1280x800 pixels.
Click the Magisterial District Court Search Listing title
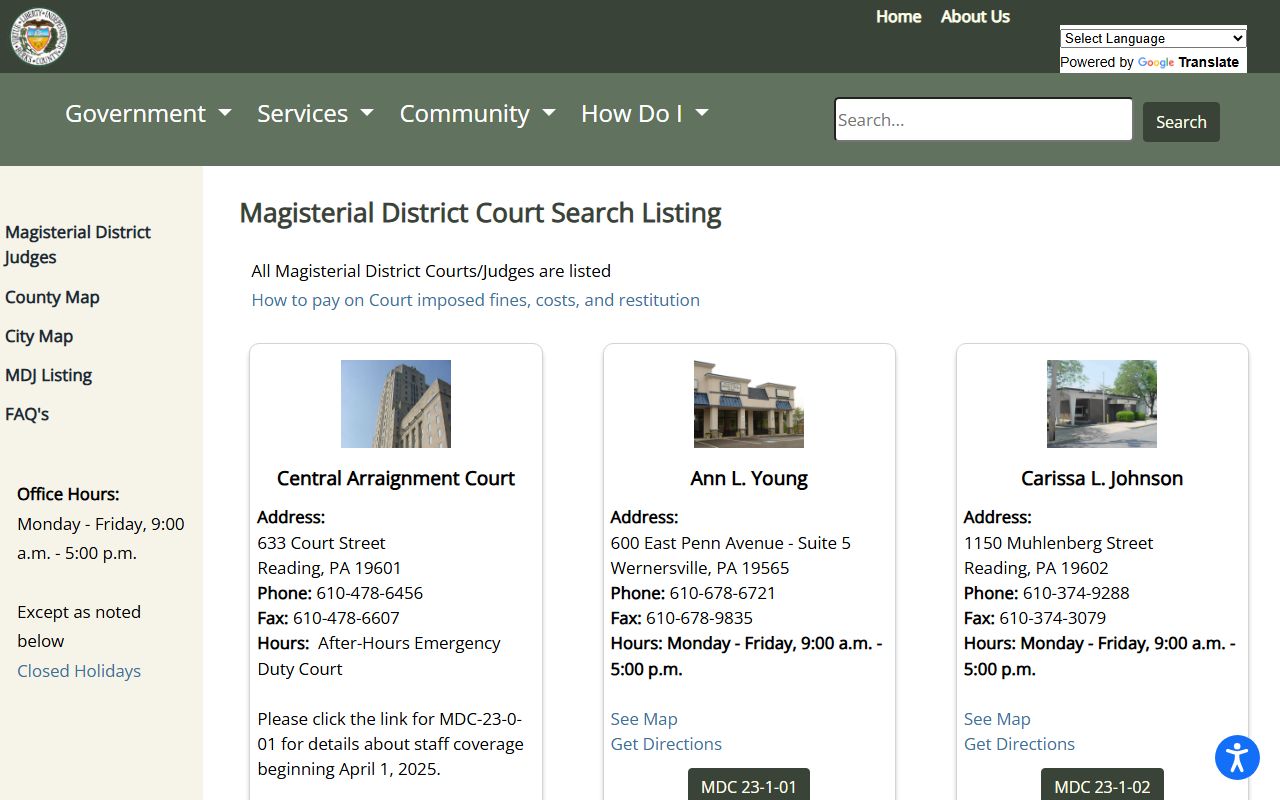480,213
